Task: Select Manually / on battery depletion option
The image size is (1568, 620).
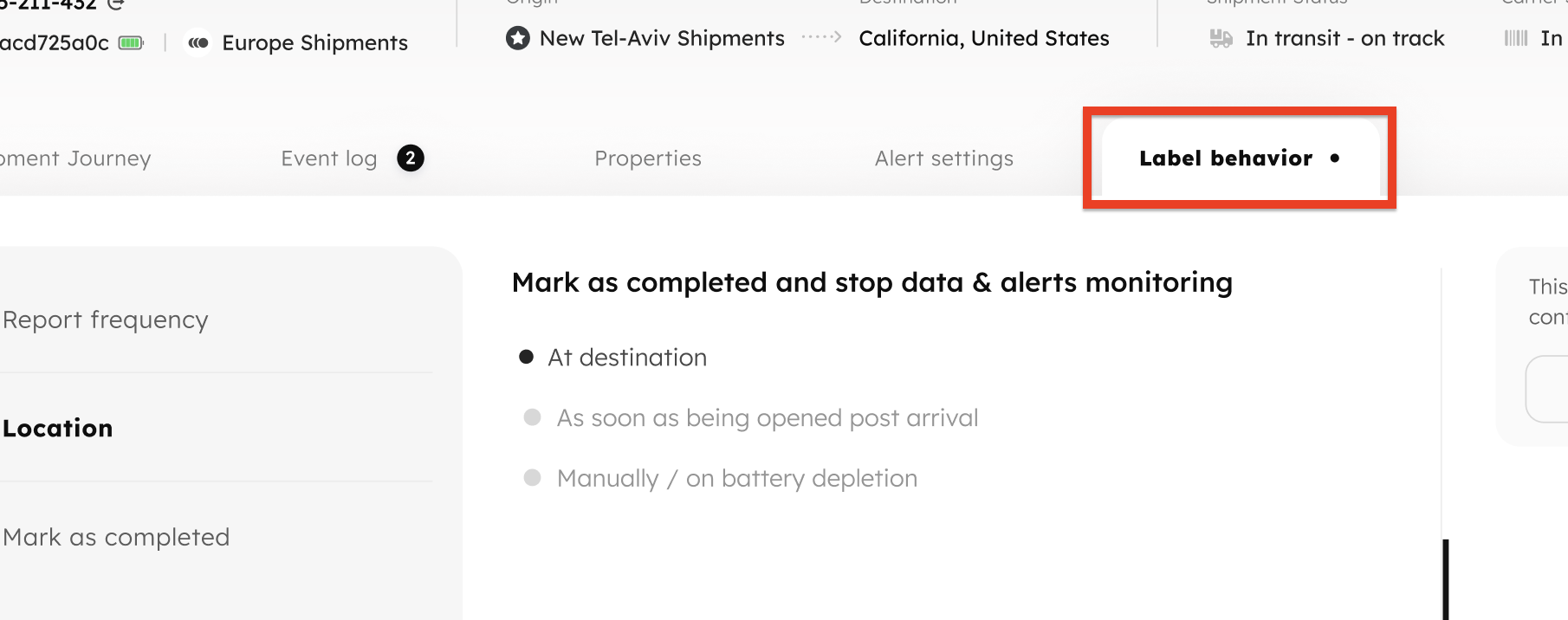Action: click(x=533, y=478)
